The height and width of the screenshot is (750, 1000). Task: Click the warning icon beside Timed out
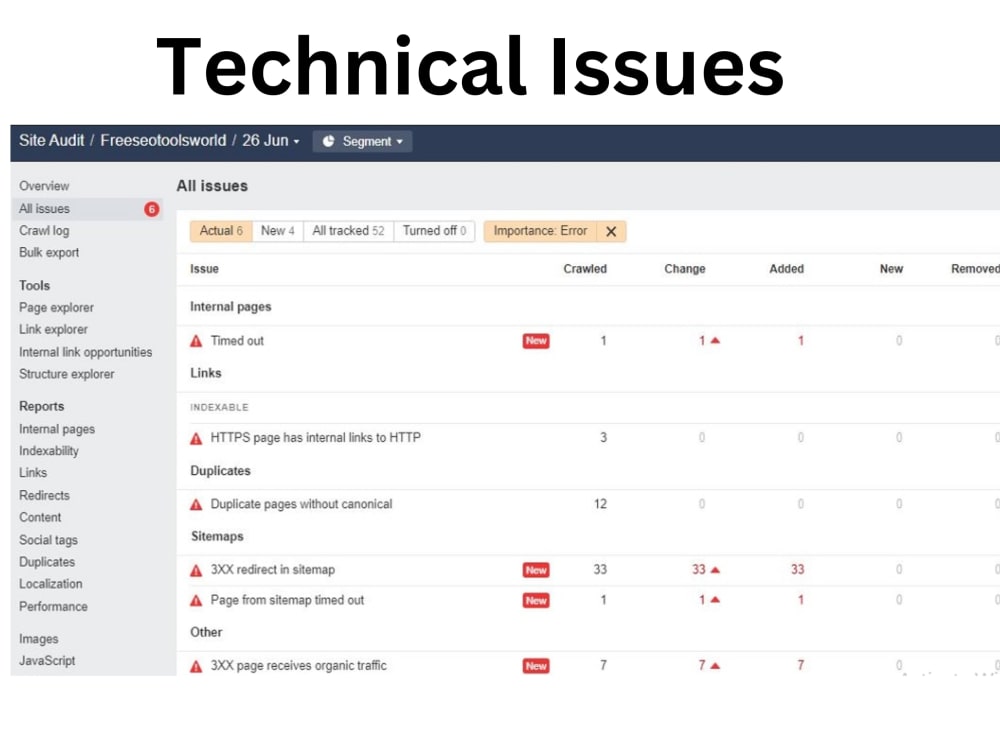click(196, 341)
